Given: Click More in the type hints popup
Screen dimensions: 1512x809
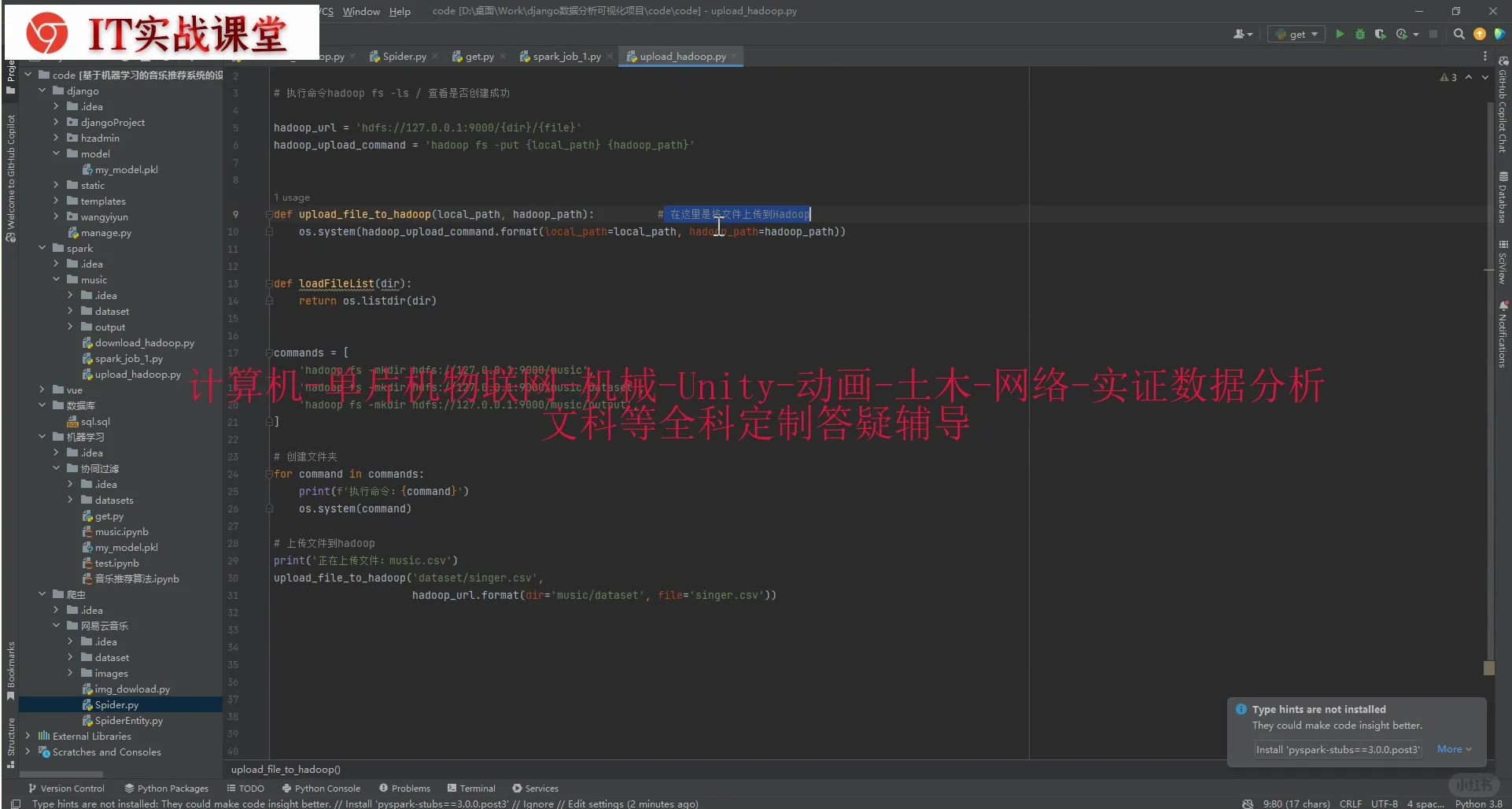Looking at the screenshot, I should click(1451, 749).
